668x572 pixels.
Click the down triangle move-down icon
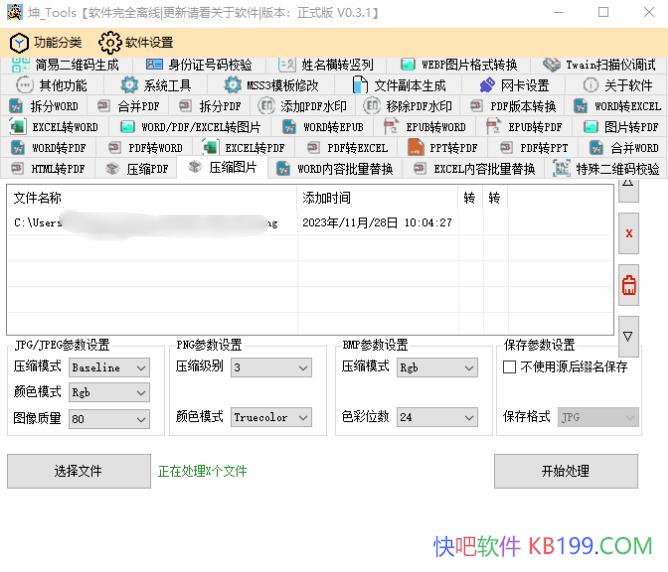coord(628,336)
